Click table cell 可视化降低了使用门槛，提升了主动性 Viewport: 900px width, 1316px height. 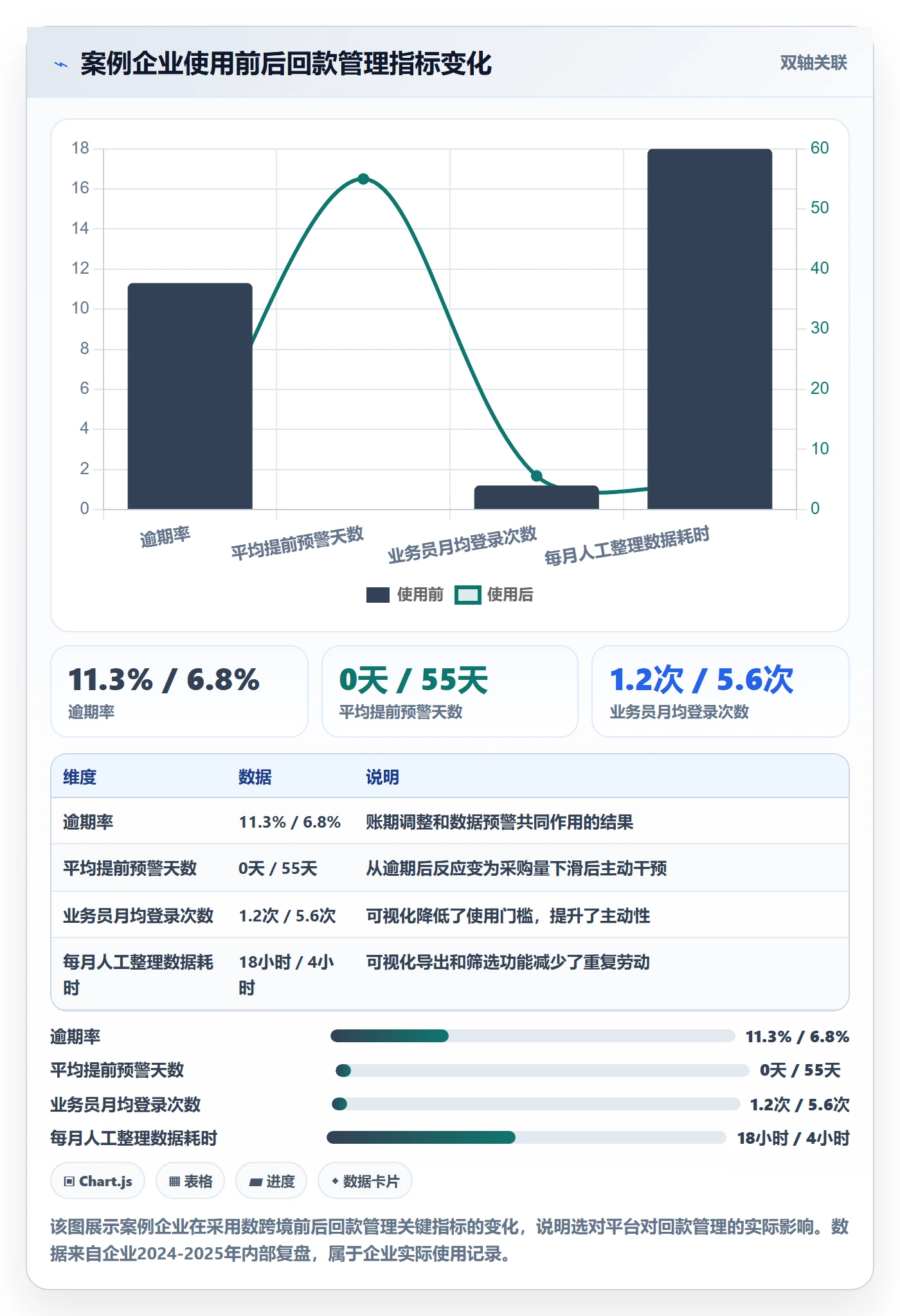508,916
